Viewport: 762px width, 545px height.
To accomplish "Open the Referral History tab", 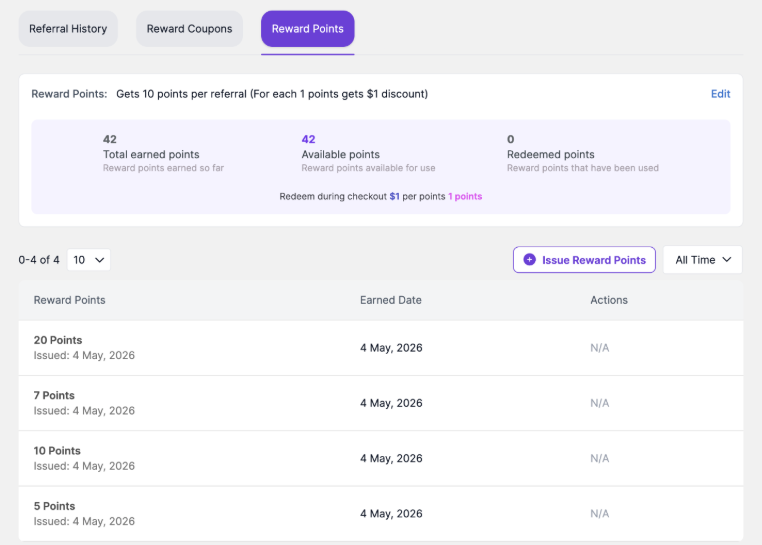I will tap(68, 29).
